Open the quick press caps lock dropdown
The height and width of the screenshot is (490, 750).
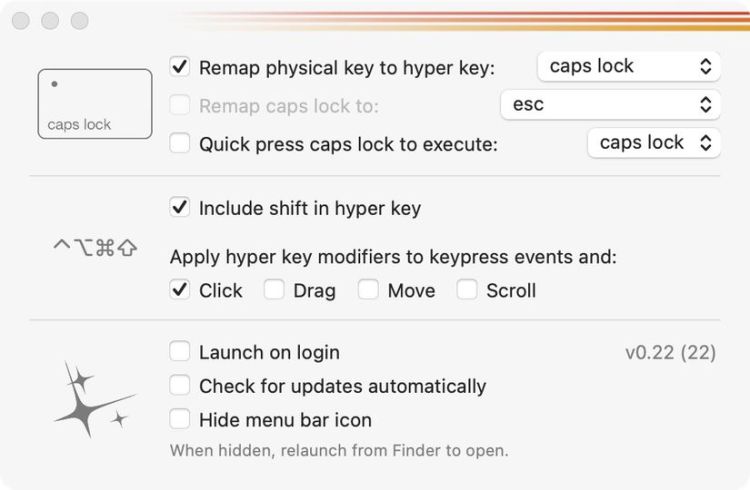(x=654, y=142)
